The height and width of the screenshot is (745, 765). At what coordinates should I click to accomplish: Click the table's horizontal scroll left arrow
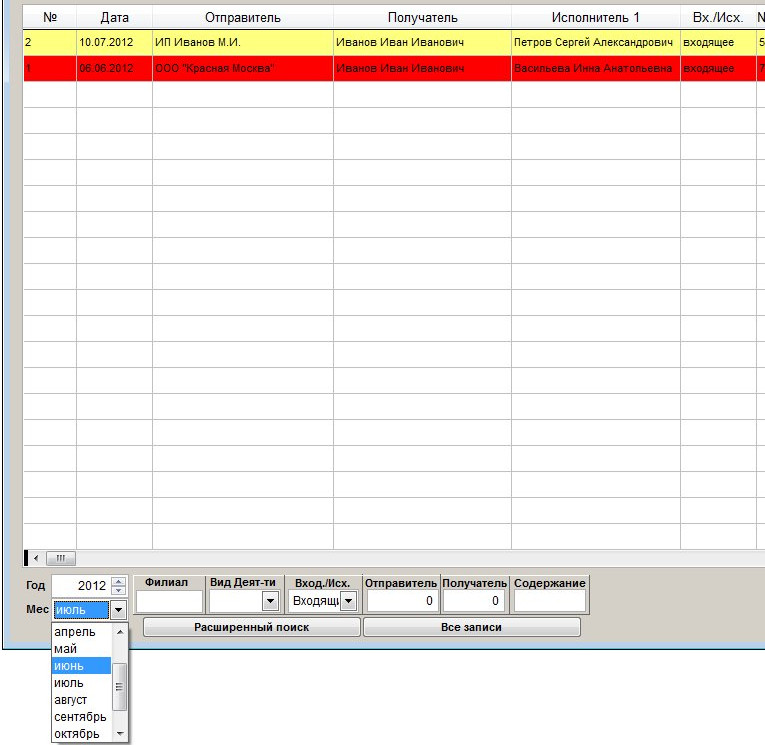coord(36,558)
